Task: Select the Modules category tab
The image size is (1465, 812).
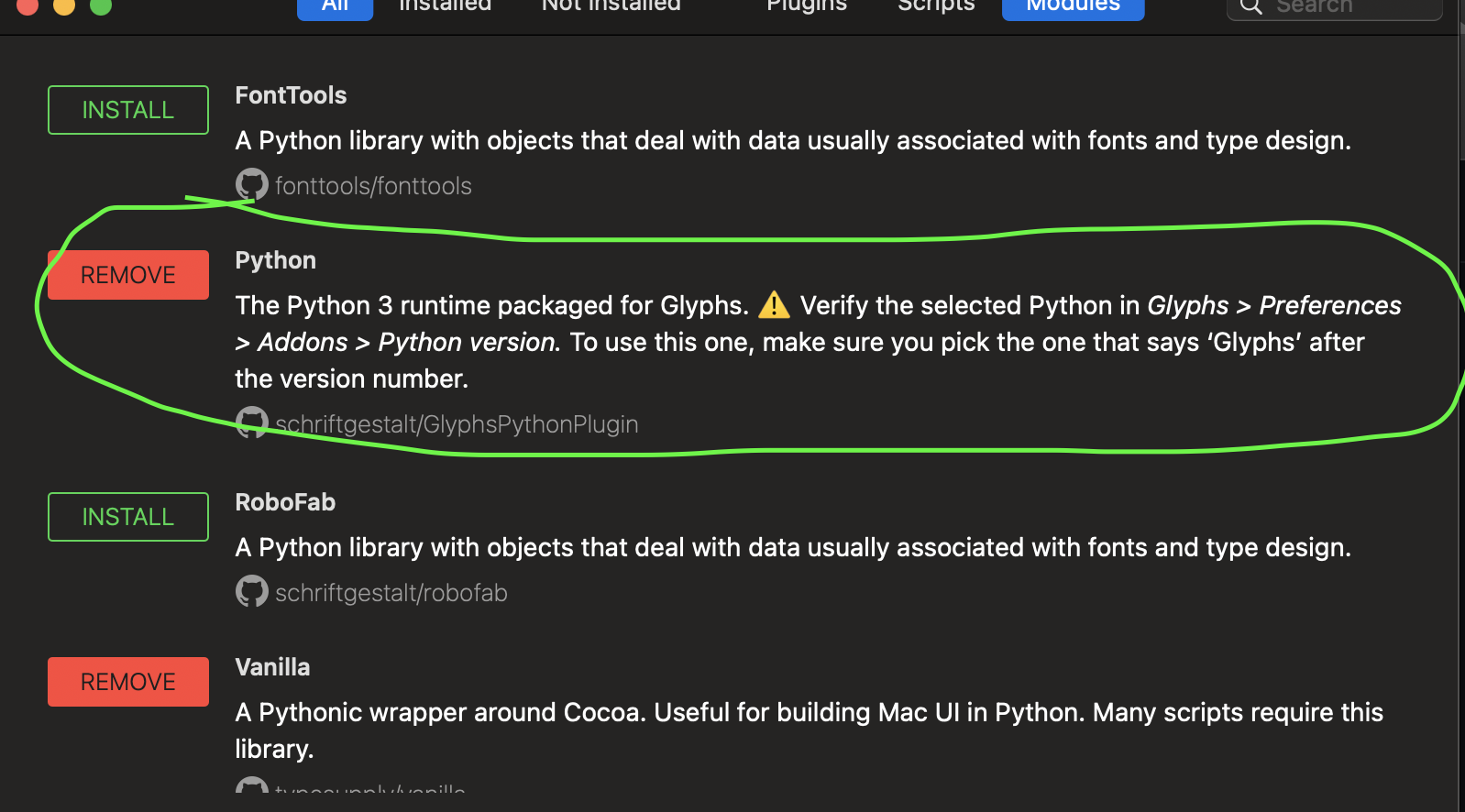Action: tap(1073, 7)
